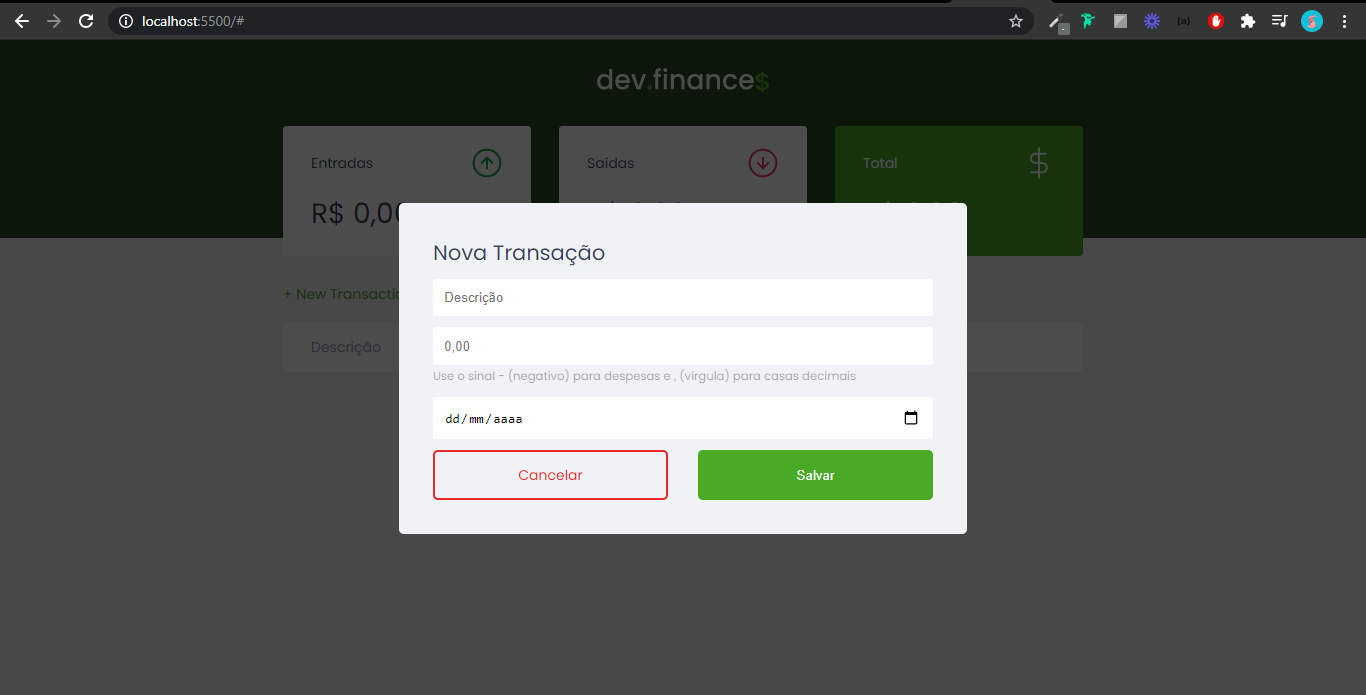View site information icon beside localhost URL
This screenshot has height=695, width=1366.
[x=126, y=21]
